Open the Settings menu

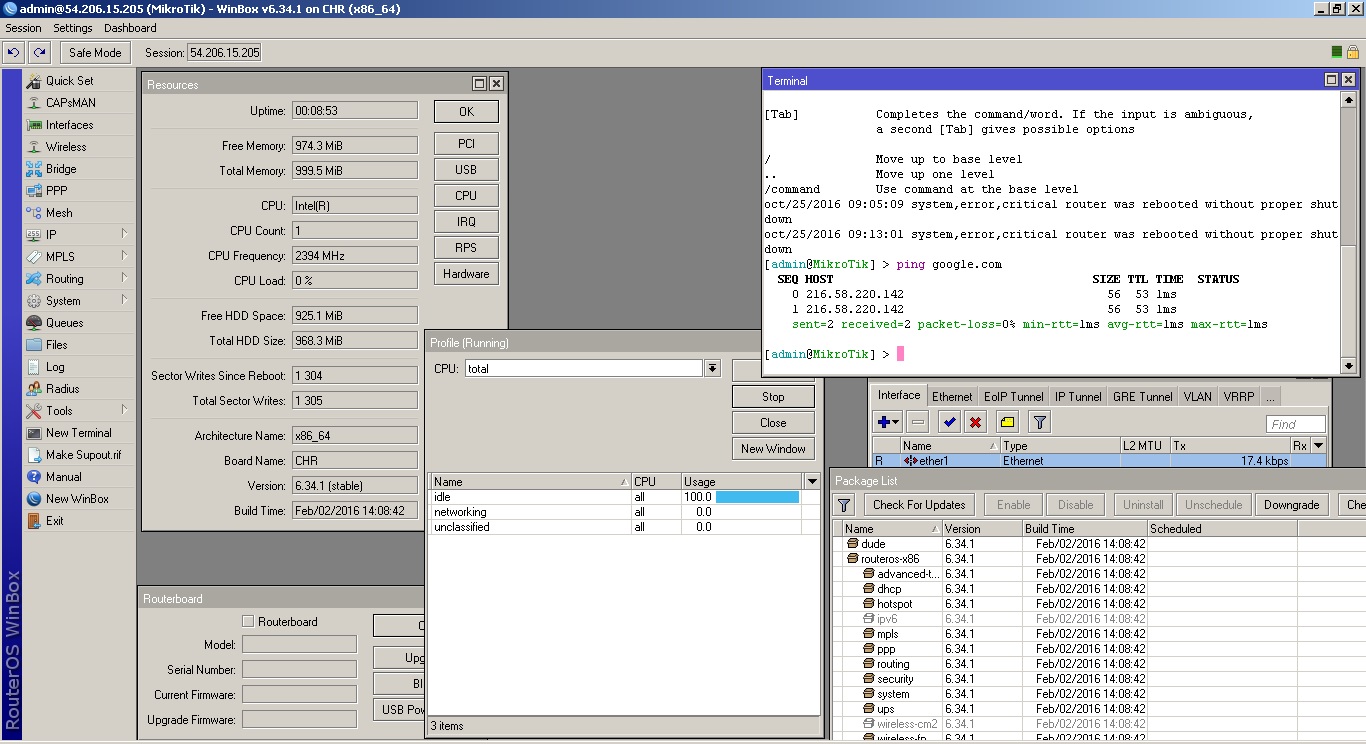point(72,28)
